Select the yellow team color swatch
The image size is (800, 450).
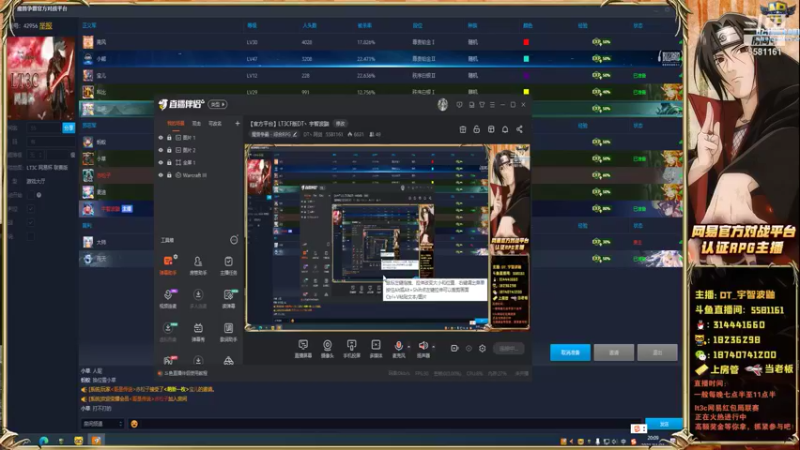pos(526,92)
